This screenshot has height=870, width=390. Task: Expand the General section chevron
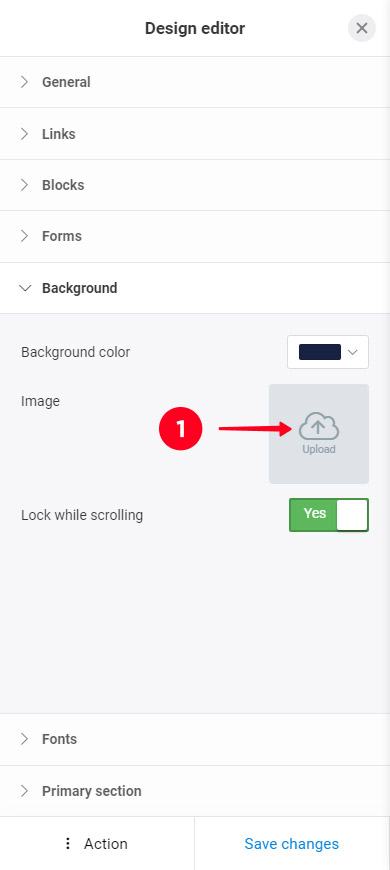pos(24,82)
